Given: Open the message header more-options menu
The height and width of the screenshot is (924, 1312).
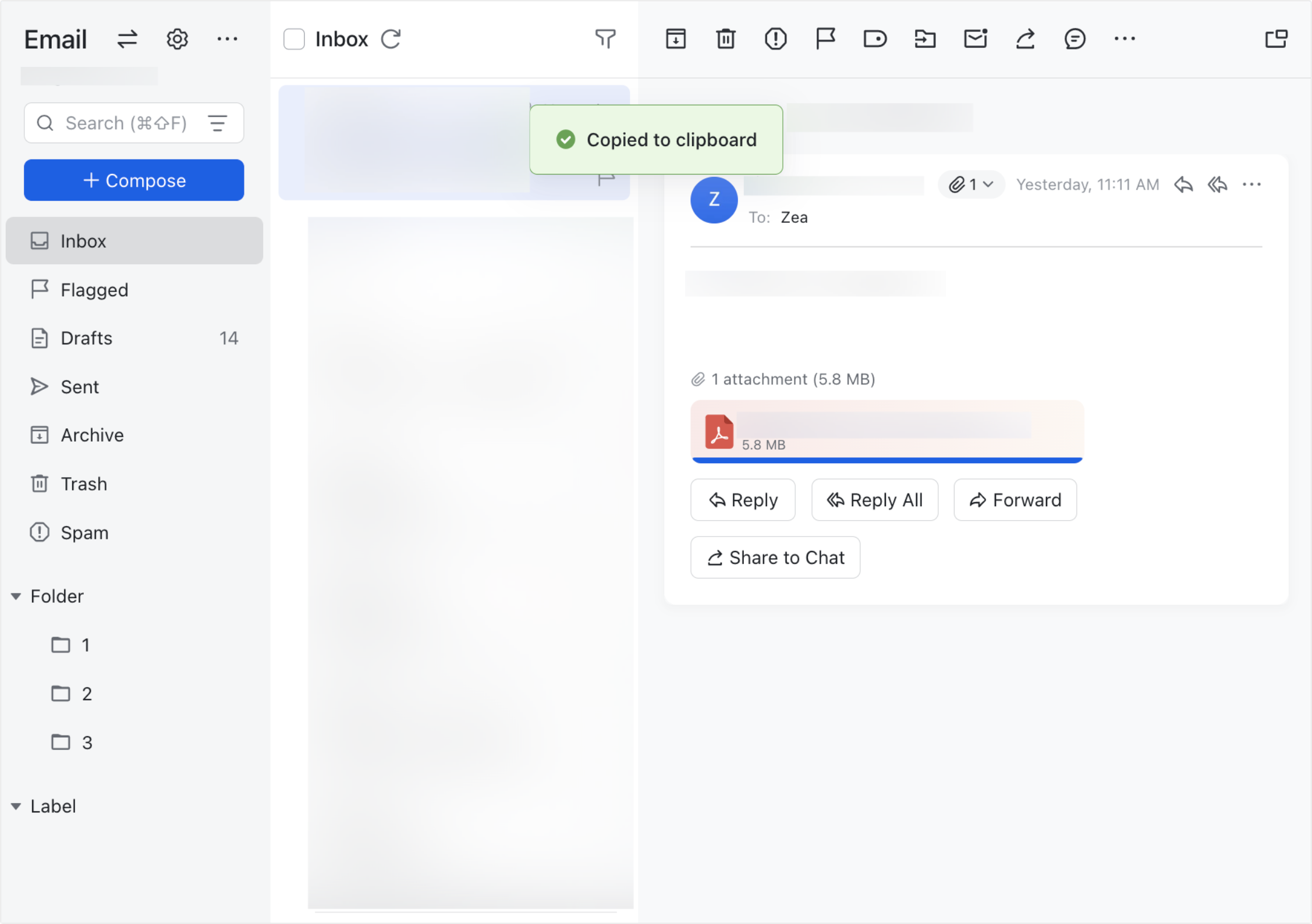Looking at the screenshot, I should 1252,184.
